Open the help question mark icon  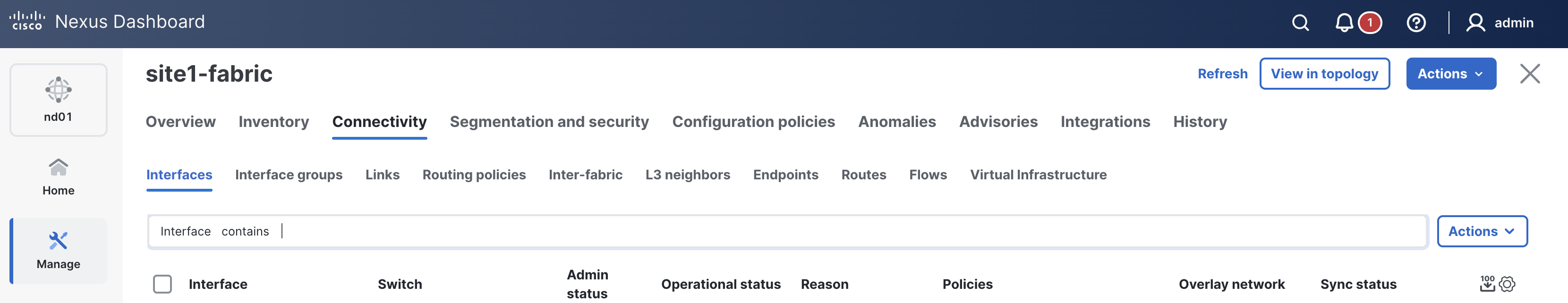(x=1416, y=23)
